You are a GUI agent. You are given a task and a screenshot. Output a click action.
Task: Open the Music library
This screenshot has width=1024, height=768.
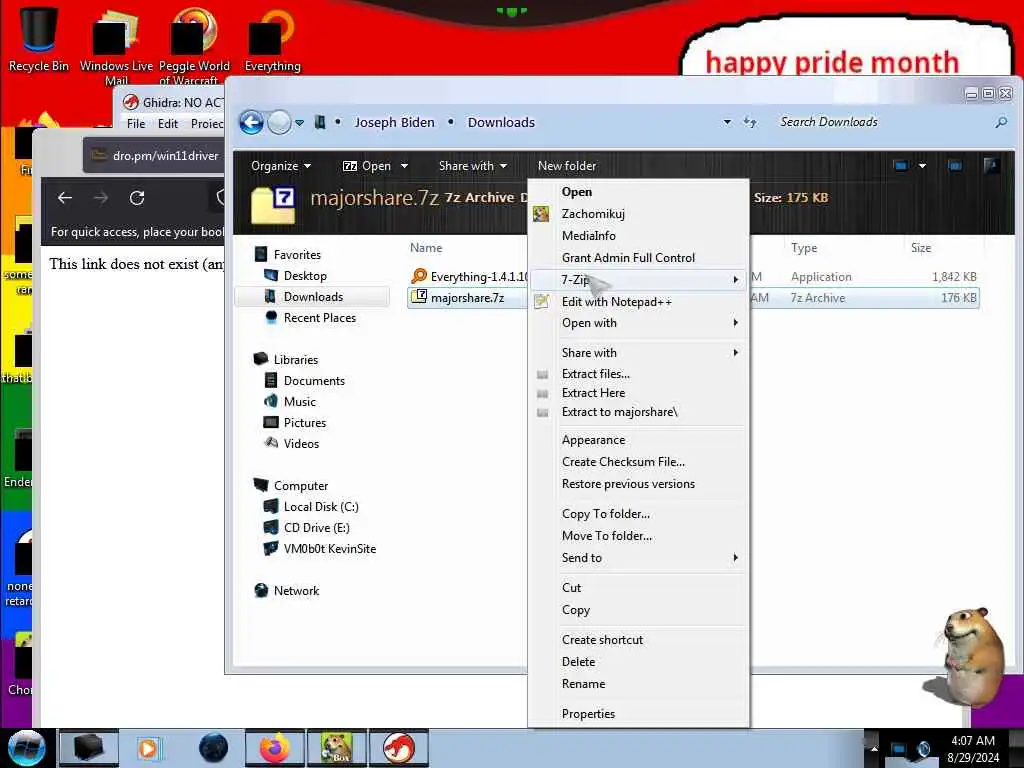pyautogui.click(x=291, y=402)
